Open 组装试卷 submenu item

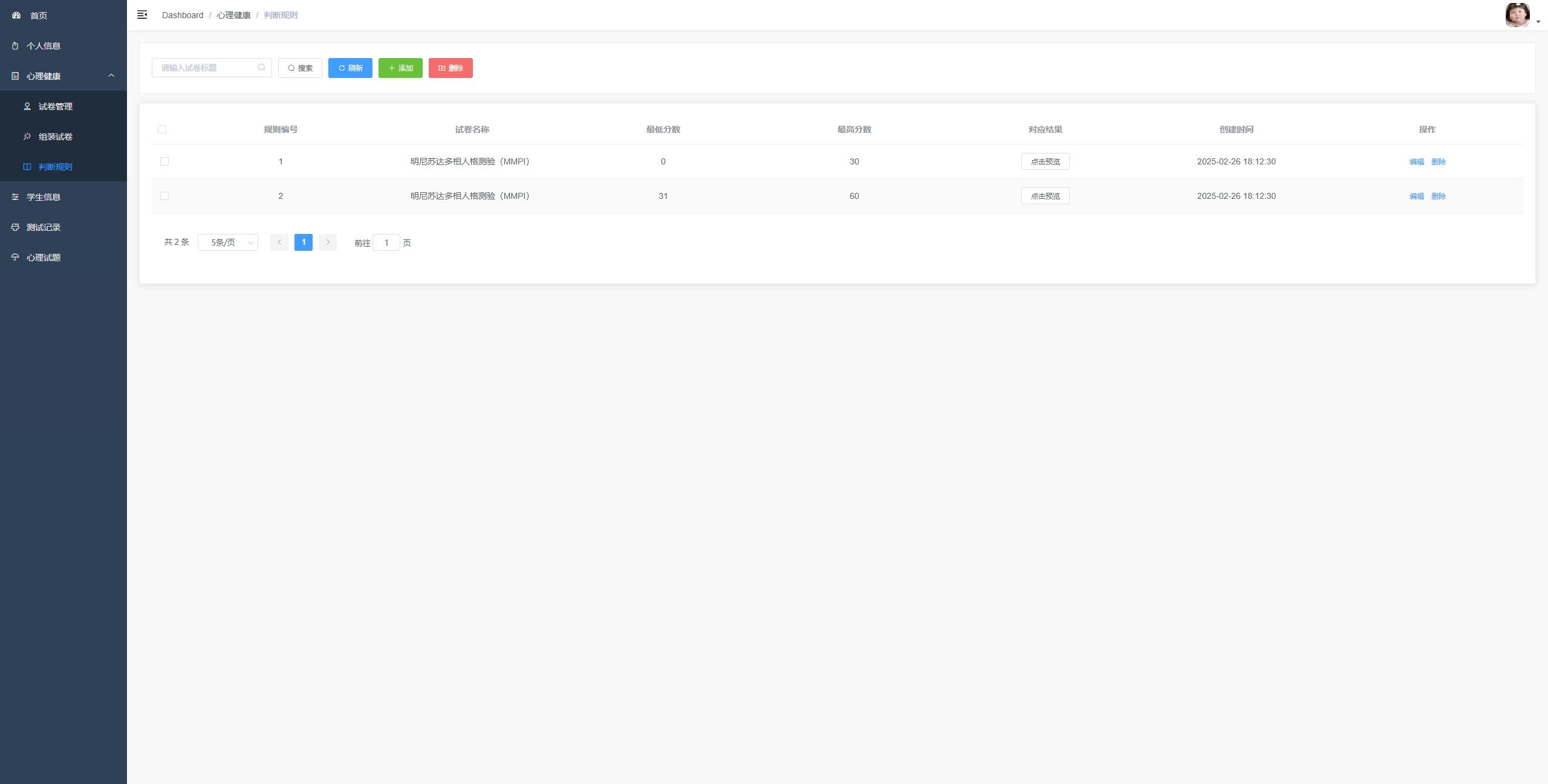pyautogui.click(x=63, y=136)
